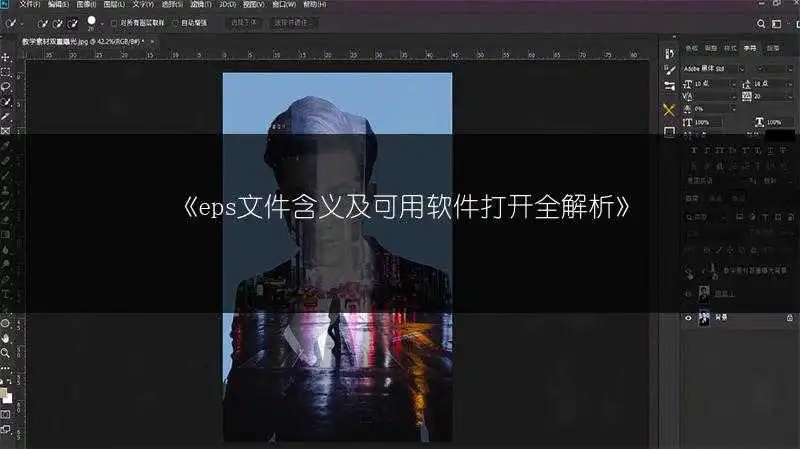Select the Rectangular Marquee tool
This screenshot has width=800, height=449.
(x=6, y=72)
